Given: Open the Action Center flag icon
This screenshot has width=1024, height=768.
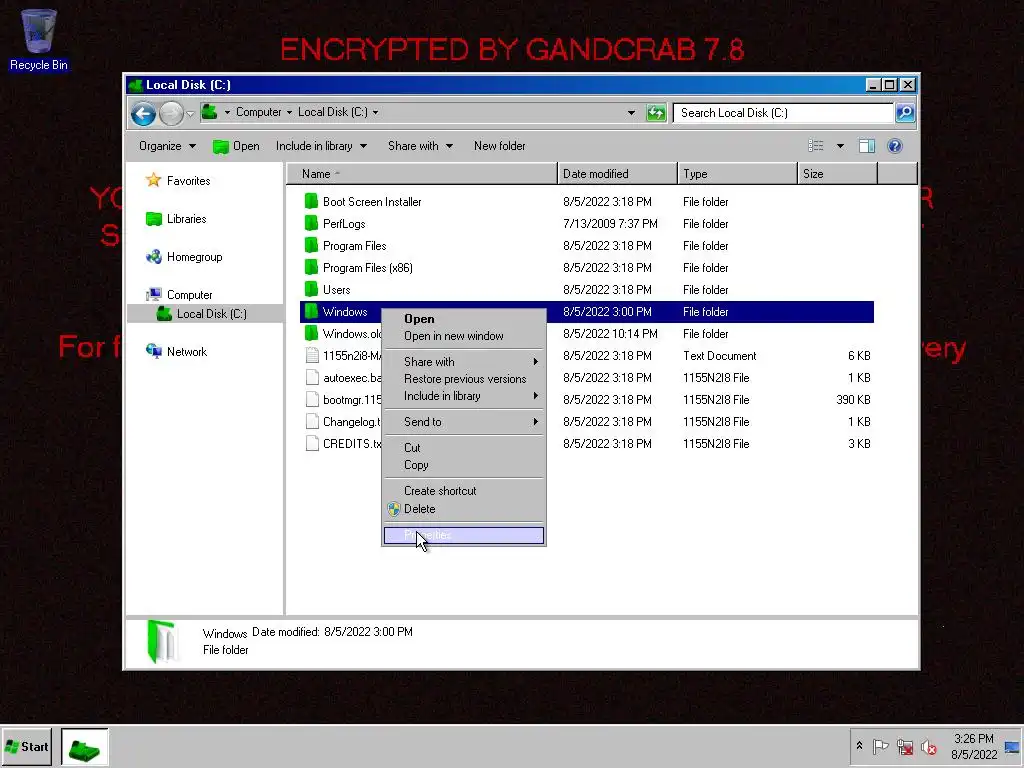Looking at the screenshot, I should click(x=880, y=746).
